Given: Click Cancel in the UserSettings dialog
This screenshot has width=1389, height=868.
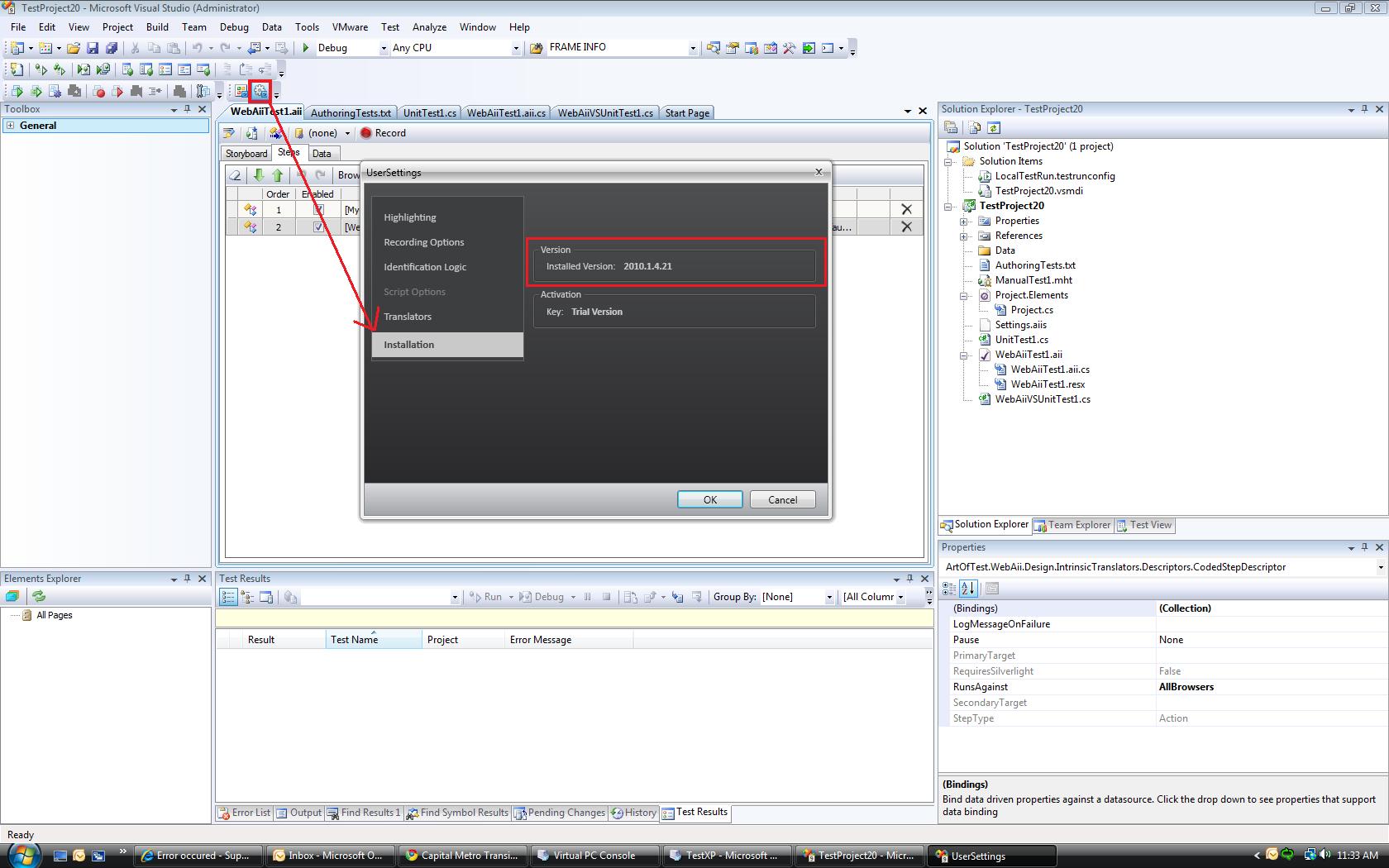Looking at the screenshot, I should click(782, 500).
